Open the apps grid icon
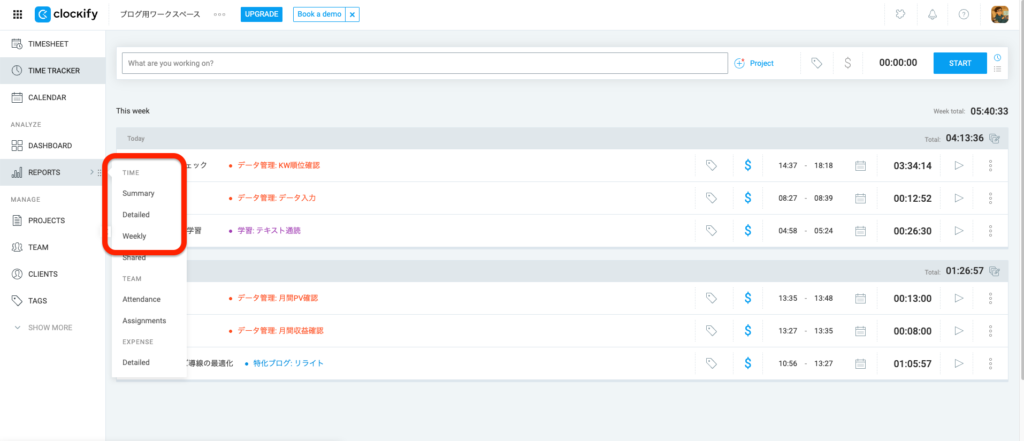Image resolution: width=1024 pixels, height=441 pixels. point(17,14)
